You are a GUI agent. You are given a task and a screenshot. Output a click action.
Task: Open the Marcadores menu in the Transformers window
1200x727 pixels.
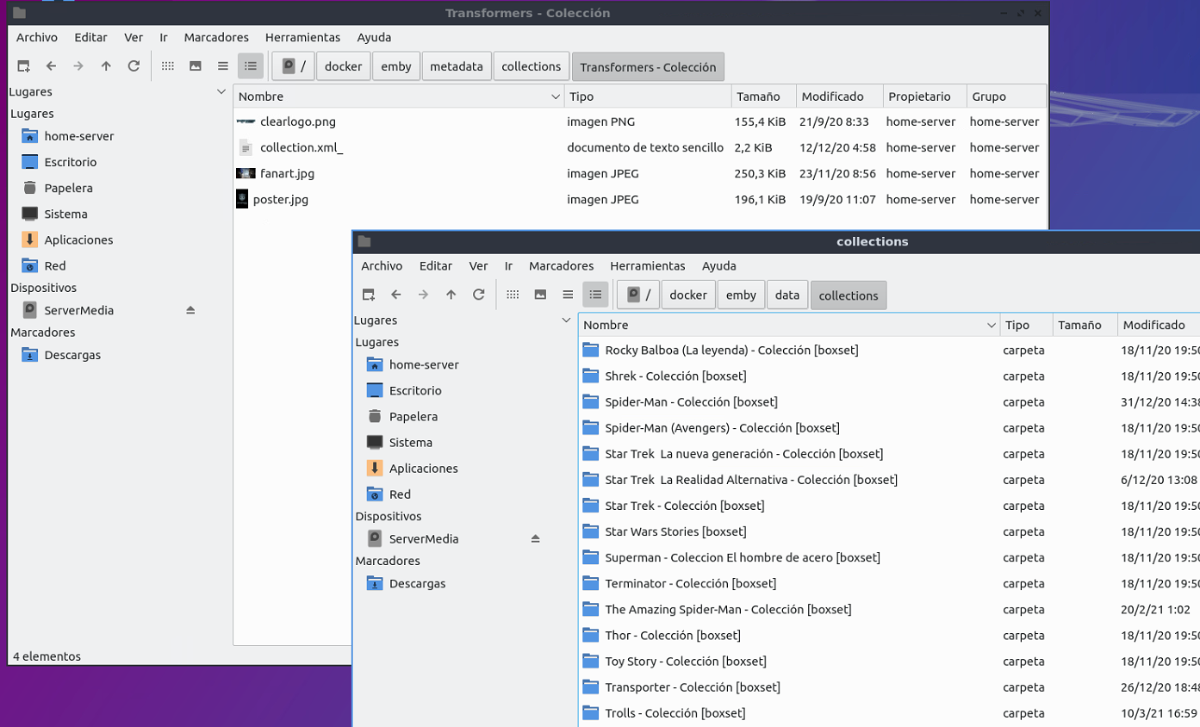pyautogui.click(x=216, y=37)
